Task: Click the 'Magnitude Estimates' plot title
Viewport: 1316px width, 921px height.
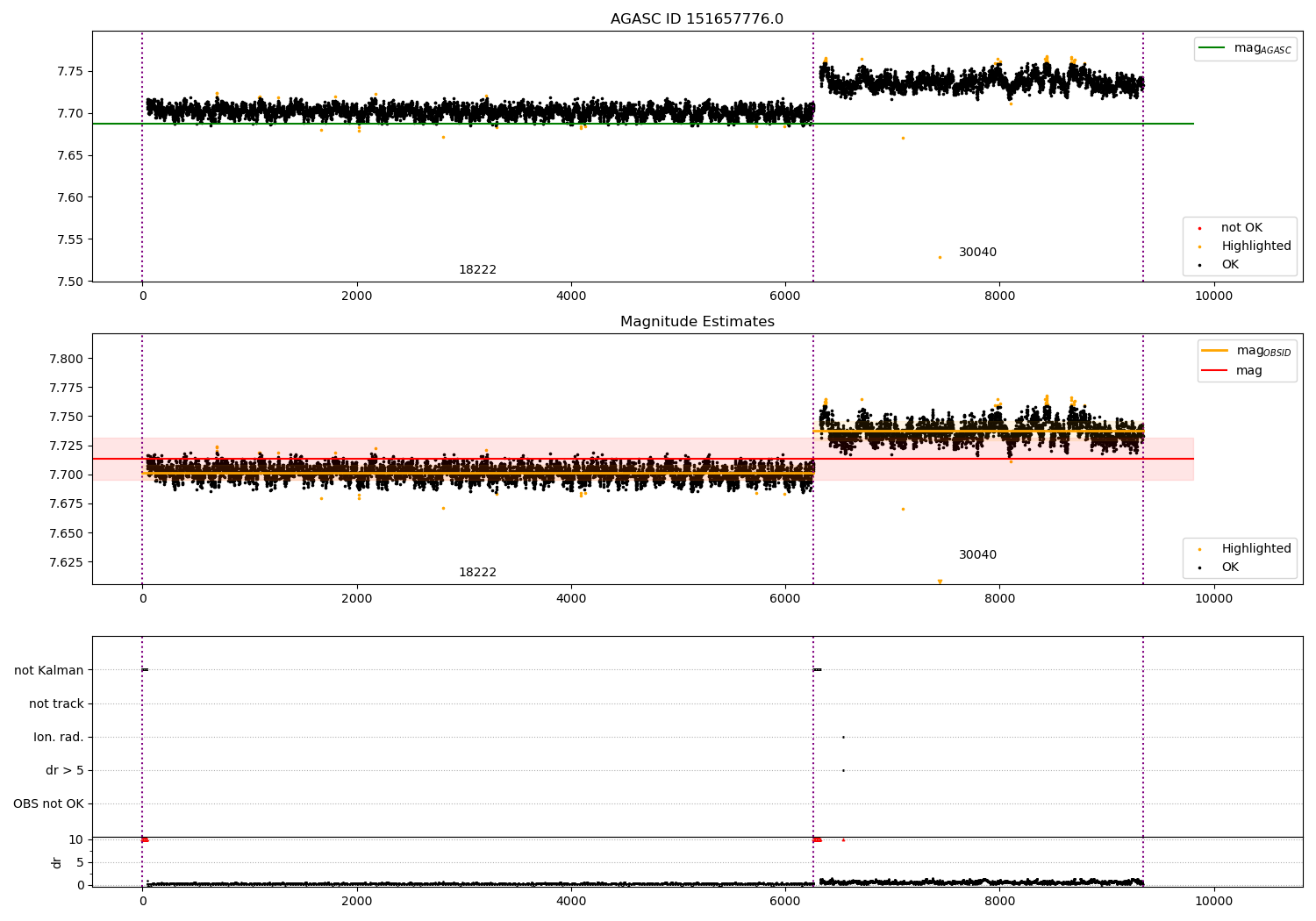Action: tap(697, 322)
